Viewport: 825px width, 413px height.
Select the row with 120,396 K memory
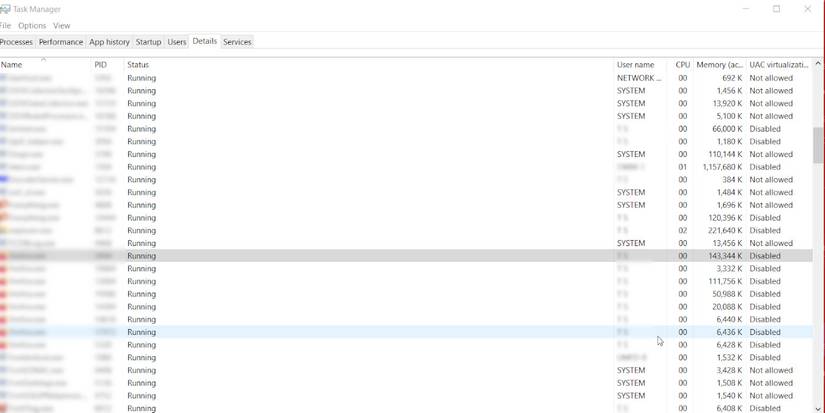pyautogui.click(x=406, y=218)
